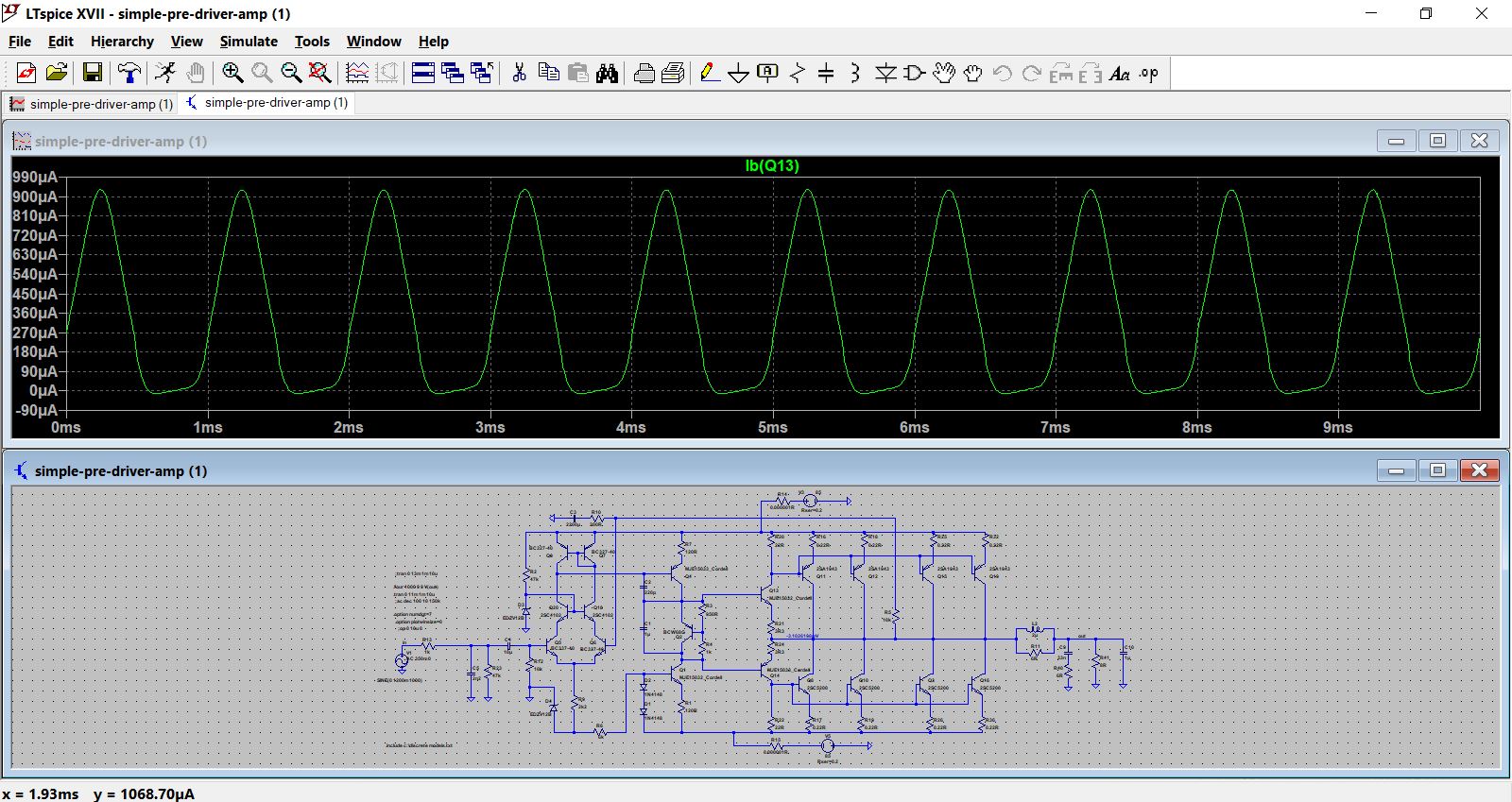
Task: Save the schematic with the floppy disk icon
Action: tap(92, 73)
